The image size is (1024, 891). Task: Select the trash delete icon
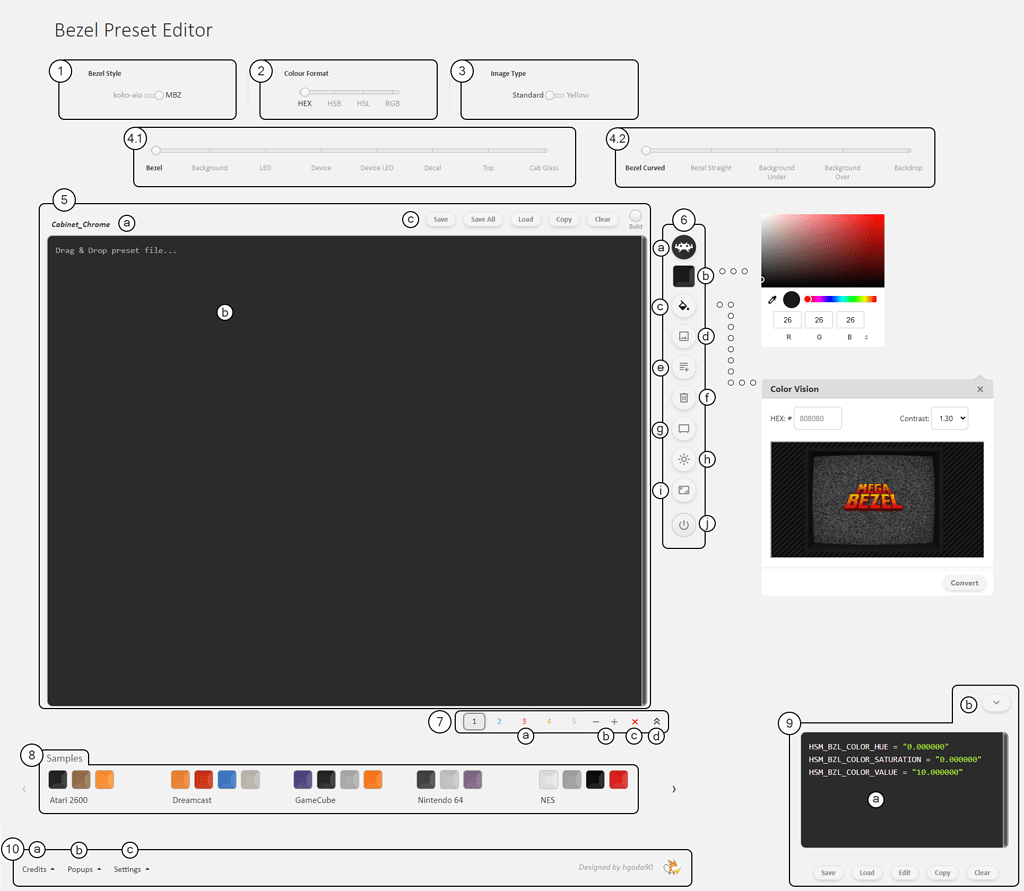pyautogui.click(x=683, y=397)
